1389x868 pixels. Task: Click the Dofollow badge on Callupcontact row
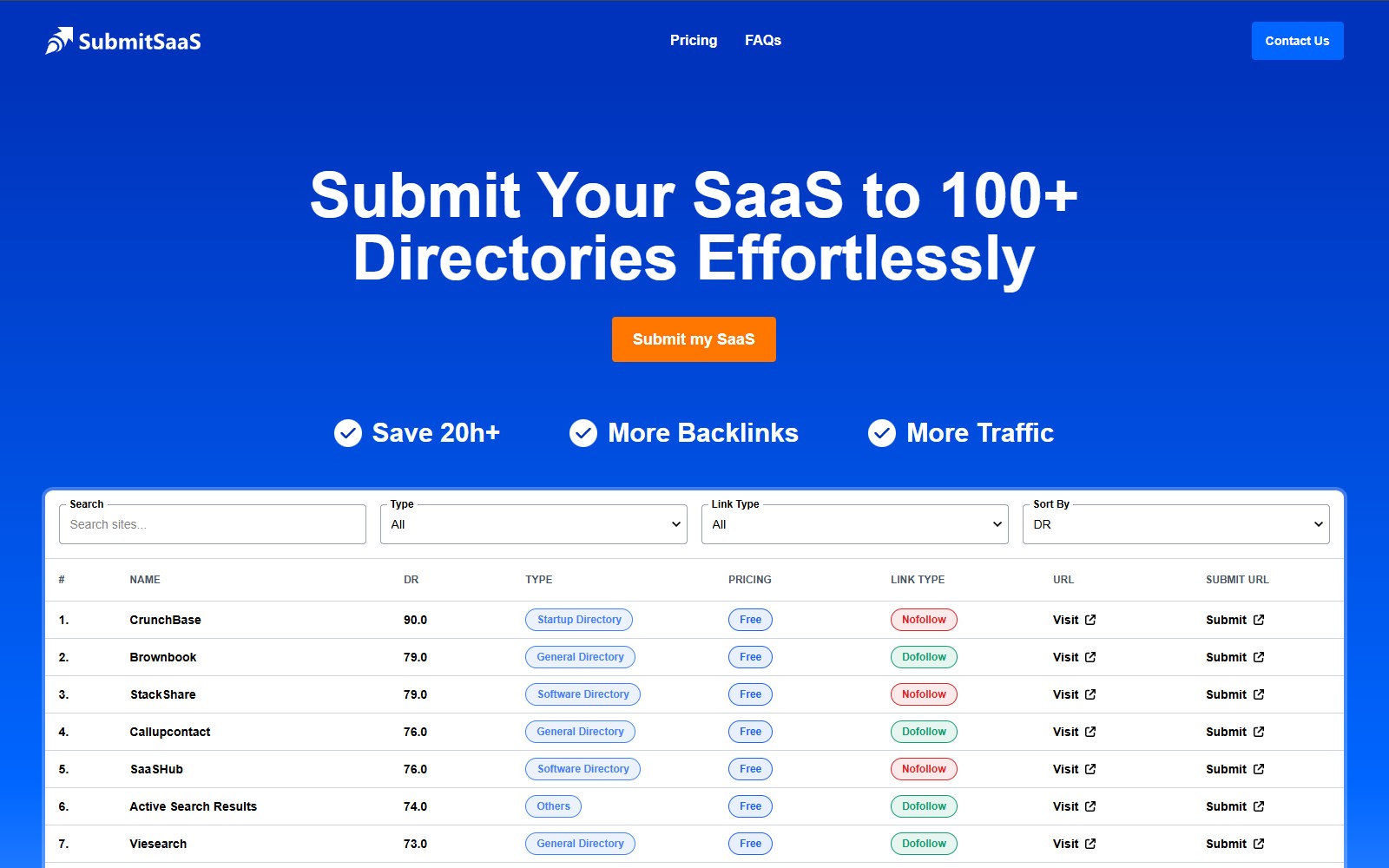tap(923, 732)
